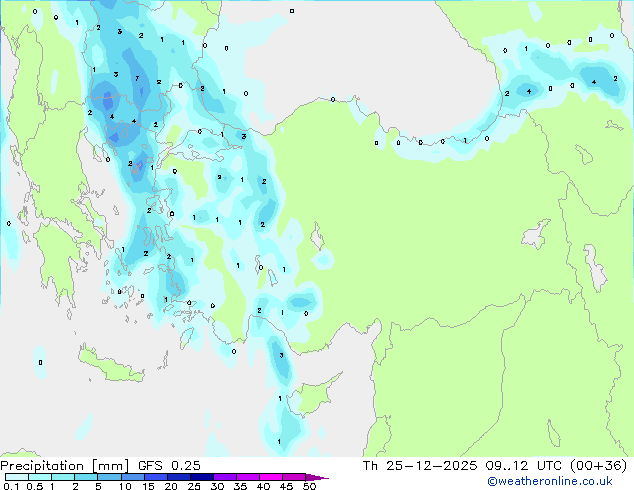Image resolution: width=634 pixels, height=490 pixels.
Task: Click the 'GFS 0.25' model label
Action: tap(169, 466)
